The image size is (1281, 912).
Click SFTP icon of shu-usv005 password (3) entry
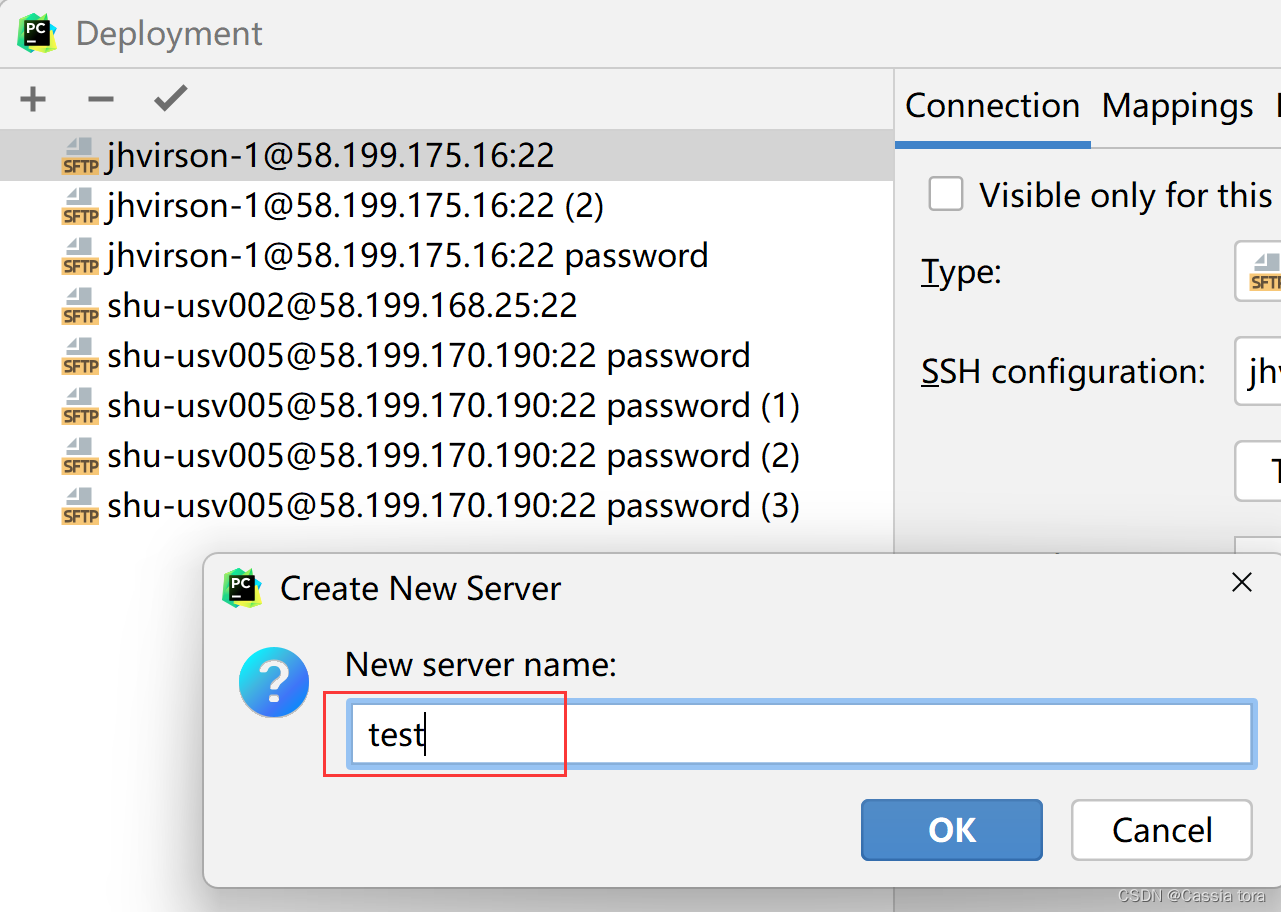tap(80, 506)
